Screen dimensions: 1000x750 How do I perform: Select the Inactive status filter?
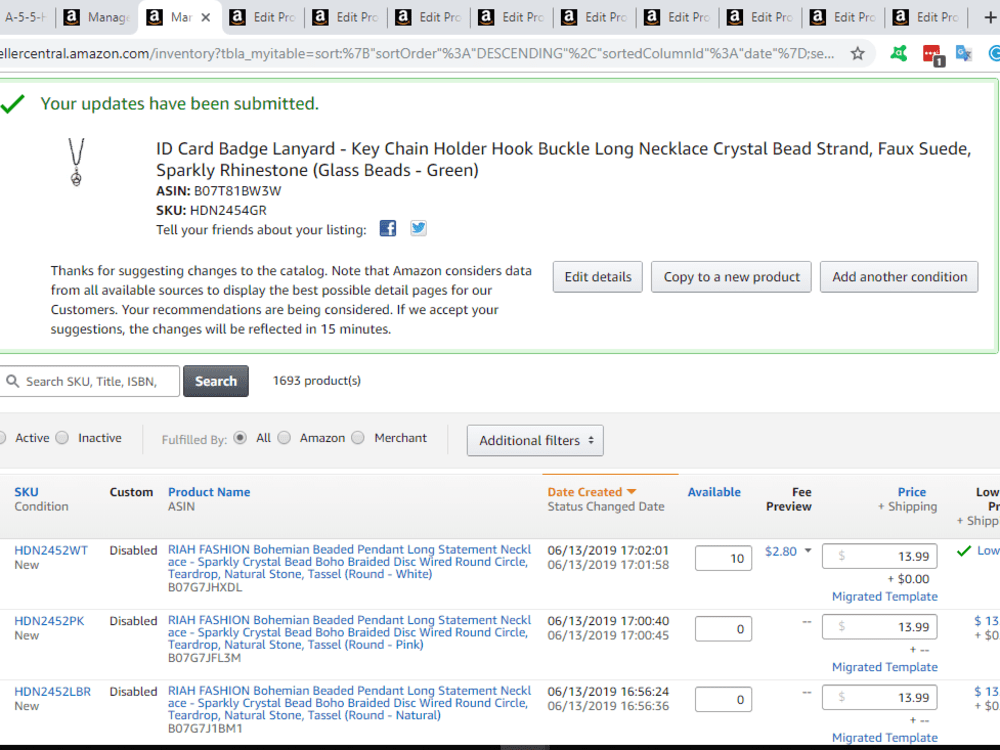tap(62, 438)
